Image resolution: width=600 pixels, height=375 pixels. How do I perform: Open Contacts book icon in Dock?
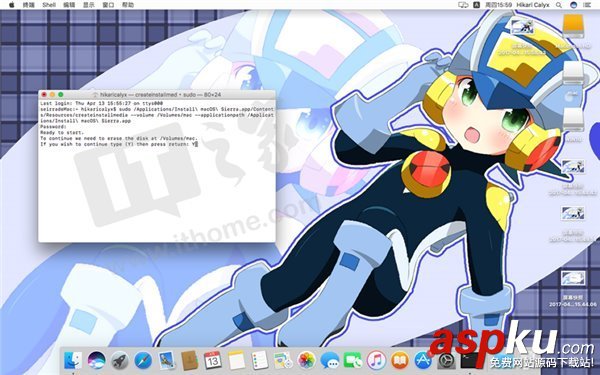point(190,360)
